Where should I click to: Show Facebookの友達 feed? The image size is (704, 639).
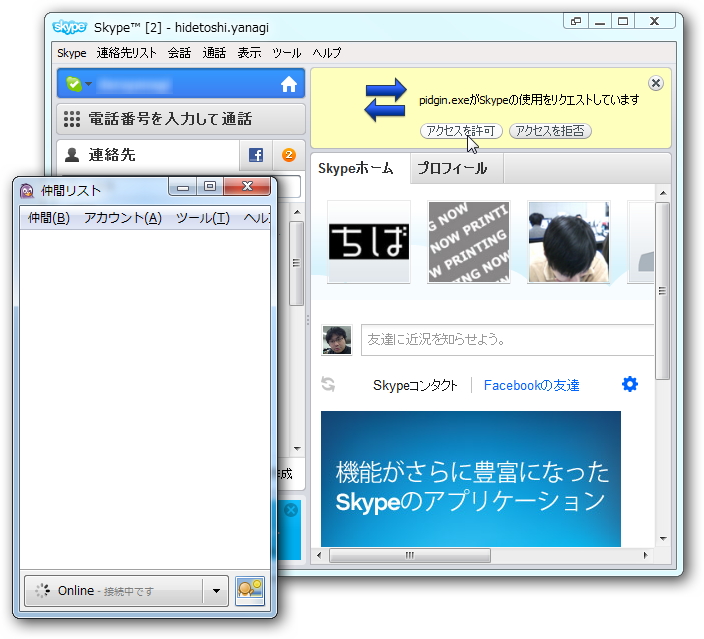[x=531, y=385]
